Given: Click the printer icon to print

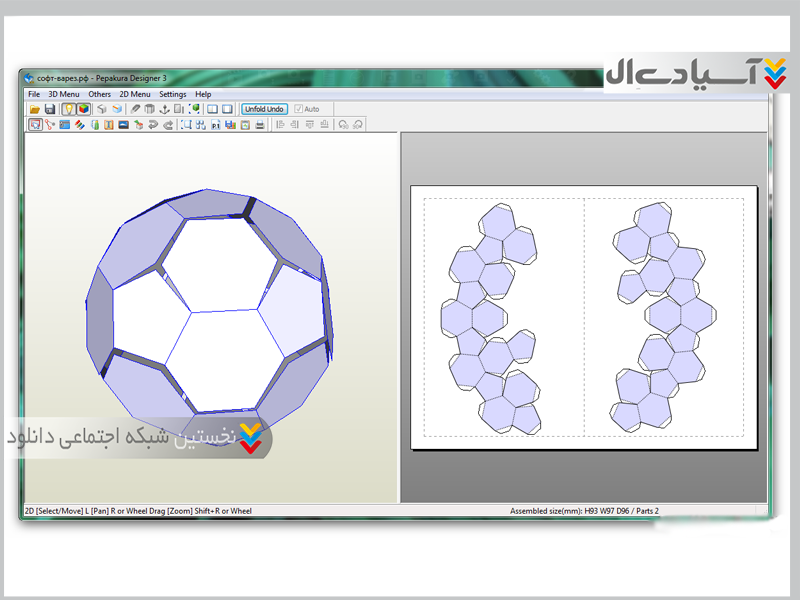Looking at the screenshot, I should [260, 125].
